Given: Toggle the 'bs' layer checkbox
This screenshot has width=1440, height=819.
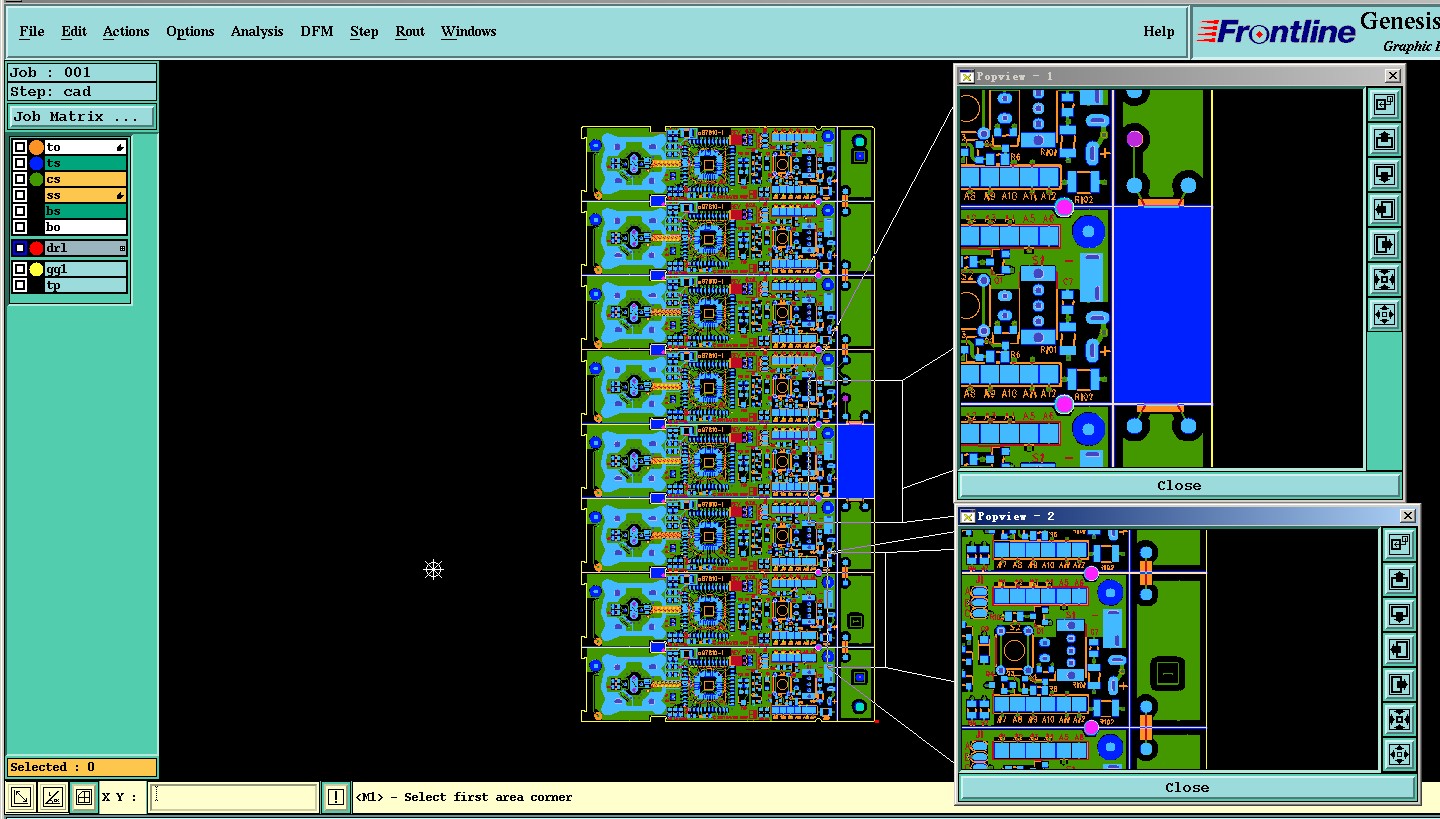Looking at the screenshot, I should tap(20, 211).
